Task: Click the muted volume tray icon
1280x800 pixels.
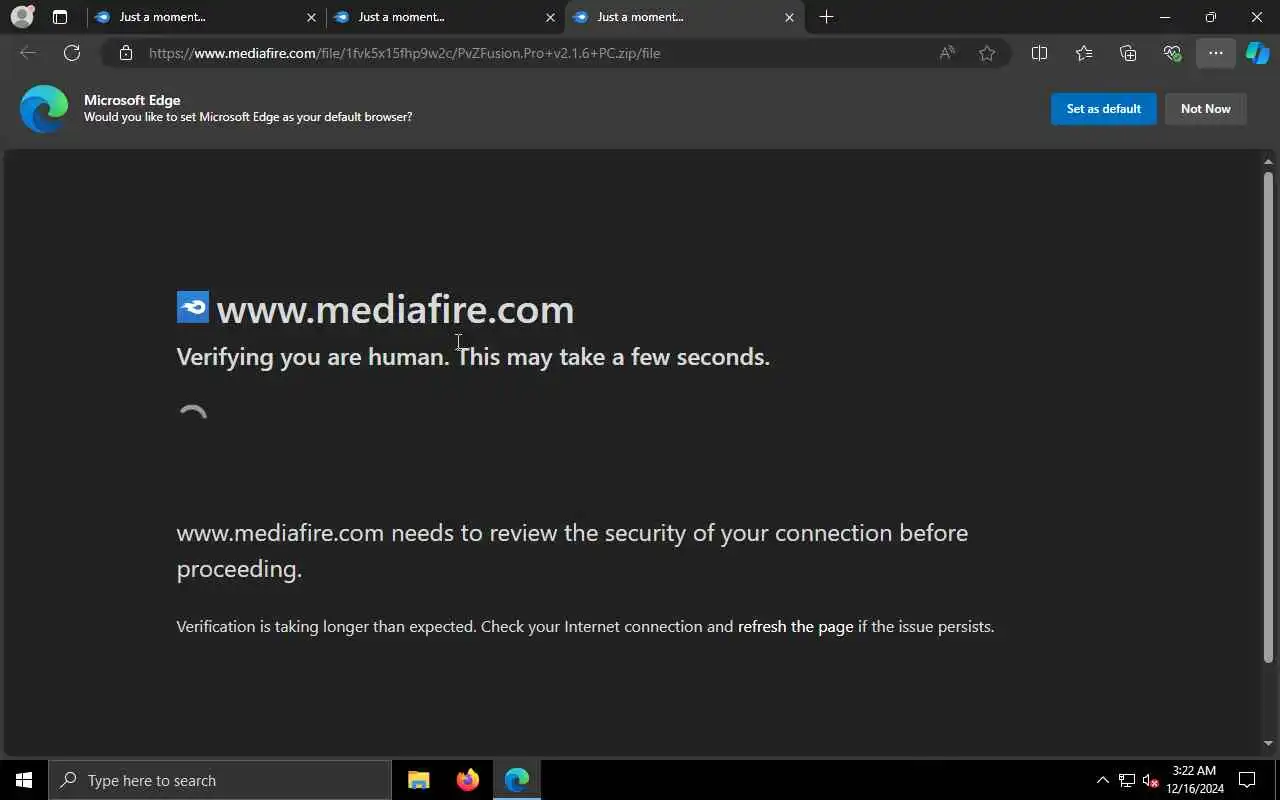Action: click(x=1151, y=780)
